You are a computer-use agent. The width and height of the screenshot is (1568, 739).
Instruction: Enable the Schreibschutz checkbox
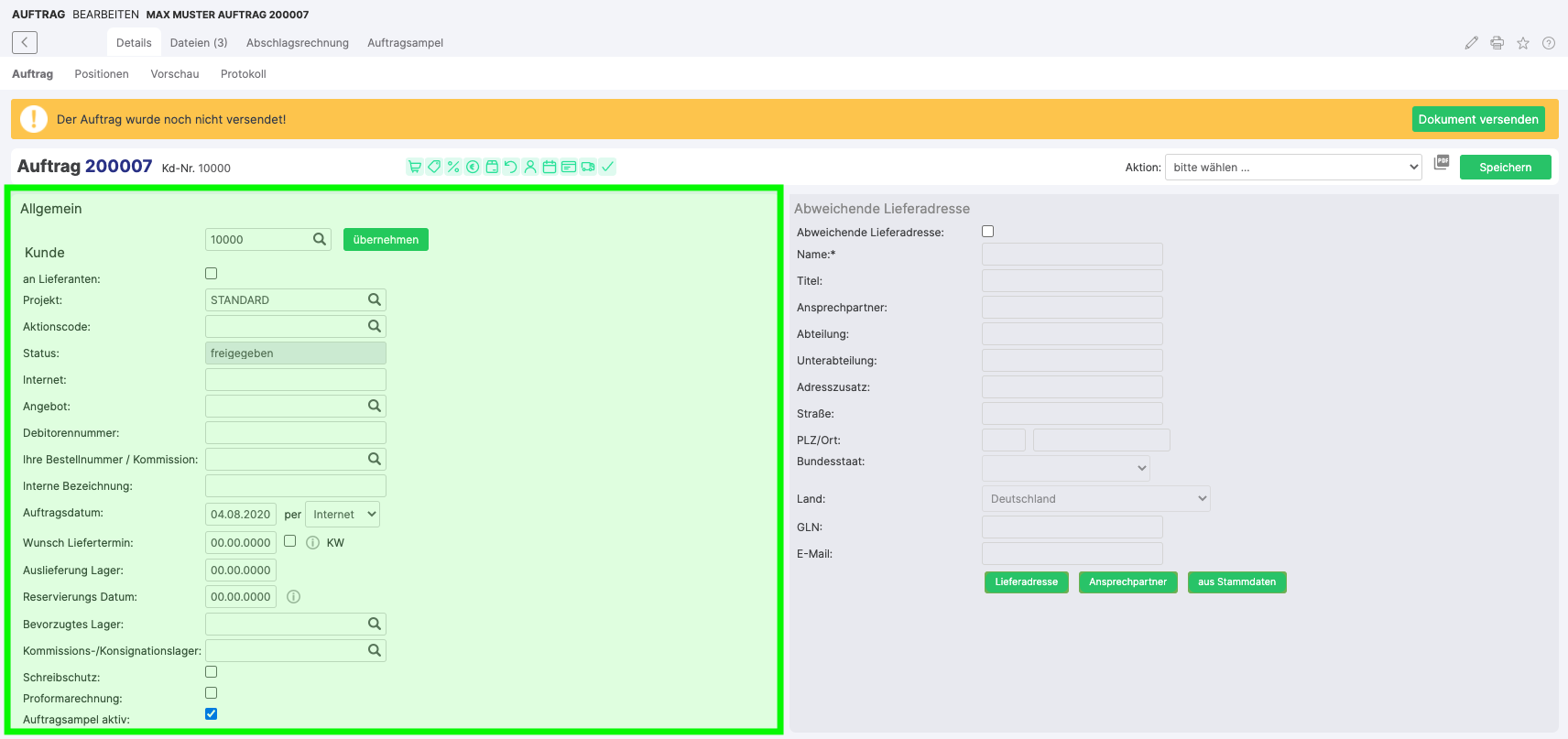212,672
